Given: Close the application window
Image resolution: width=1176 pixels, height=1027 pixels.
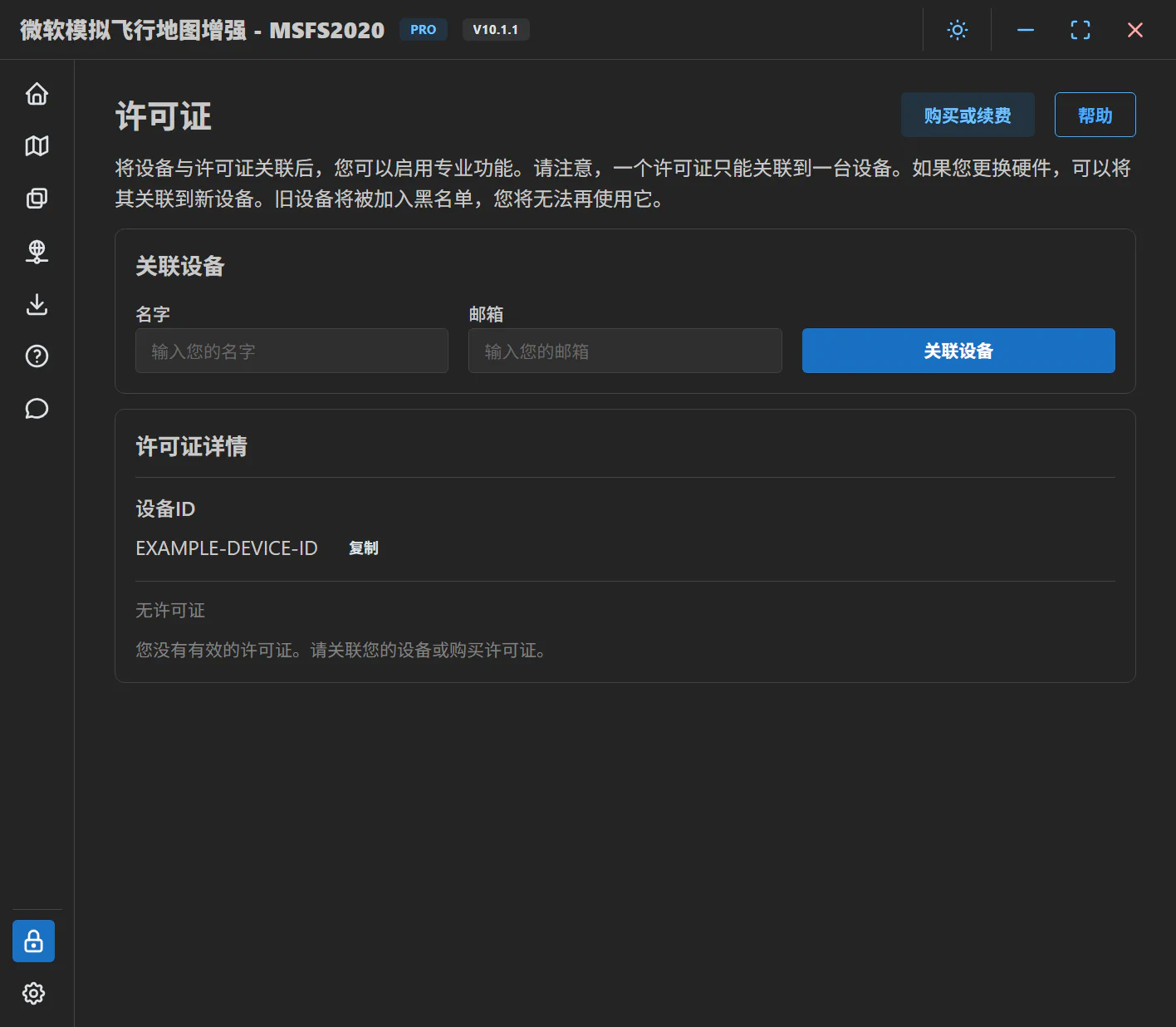Looking at the screenshot, I should click(x=1135, y=30).
